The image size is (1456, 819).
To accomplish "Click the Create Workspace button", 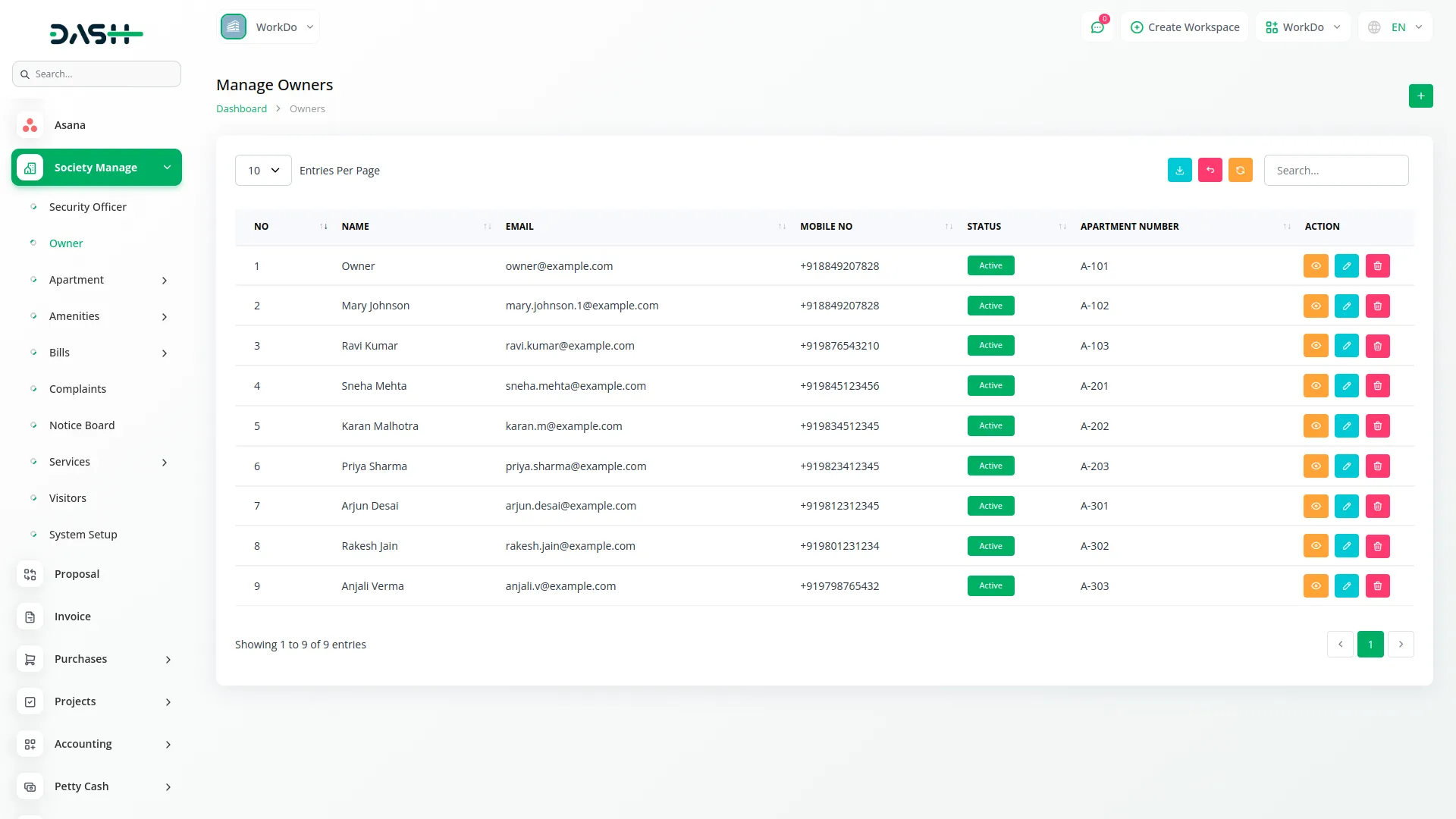I will coord(1185,27).
